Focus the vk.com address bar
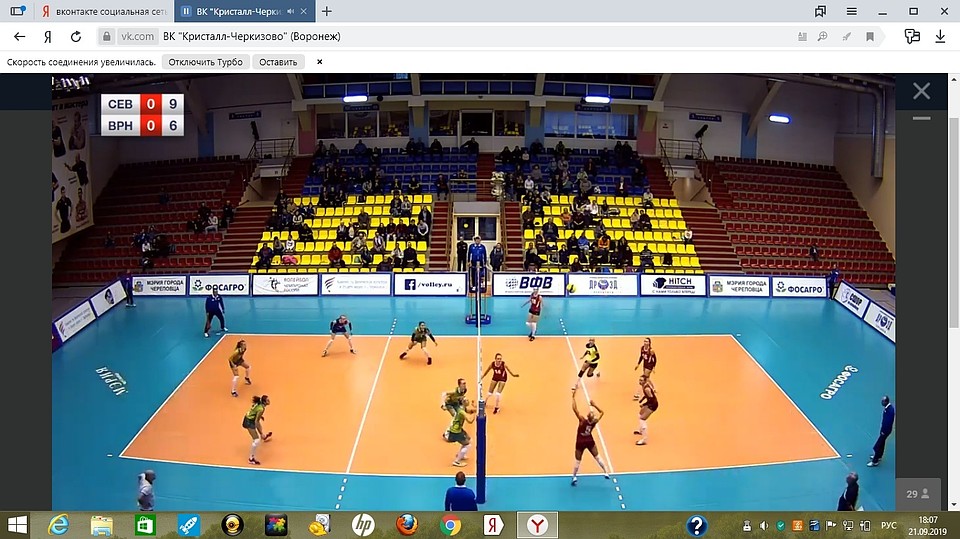This screenshot has height=539, width=960. point(138,37)
